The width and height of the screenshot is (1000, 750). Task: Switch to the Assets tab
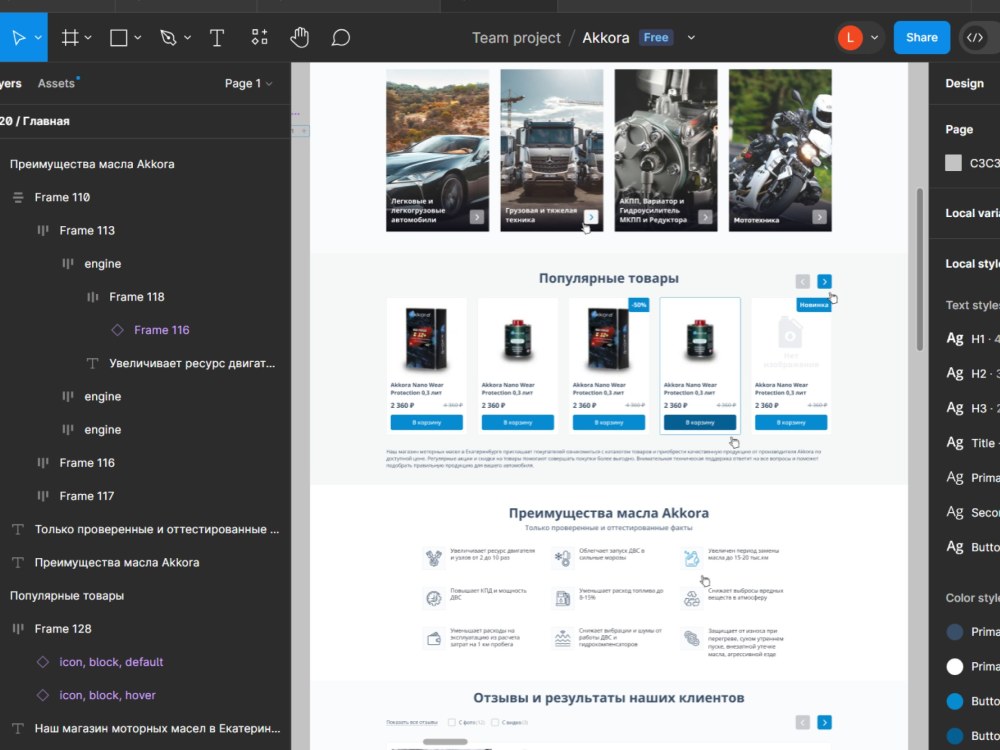(x=56, y=84)
